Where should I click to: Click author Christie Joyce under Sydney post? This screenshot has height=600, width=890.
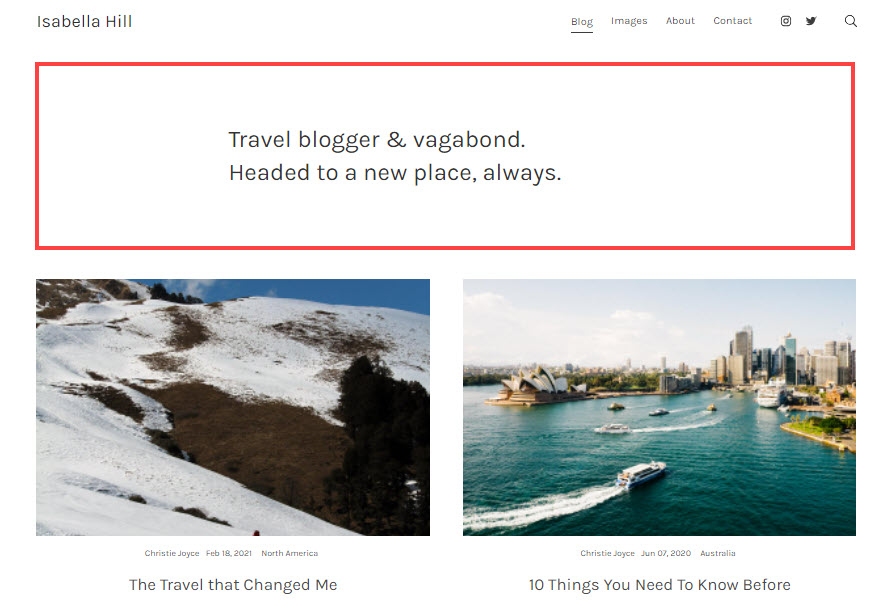[607, 553]
